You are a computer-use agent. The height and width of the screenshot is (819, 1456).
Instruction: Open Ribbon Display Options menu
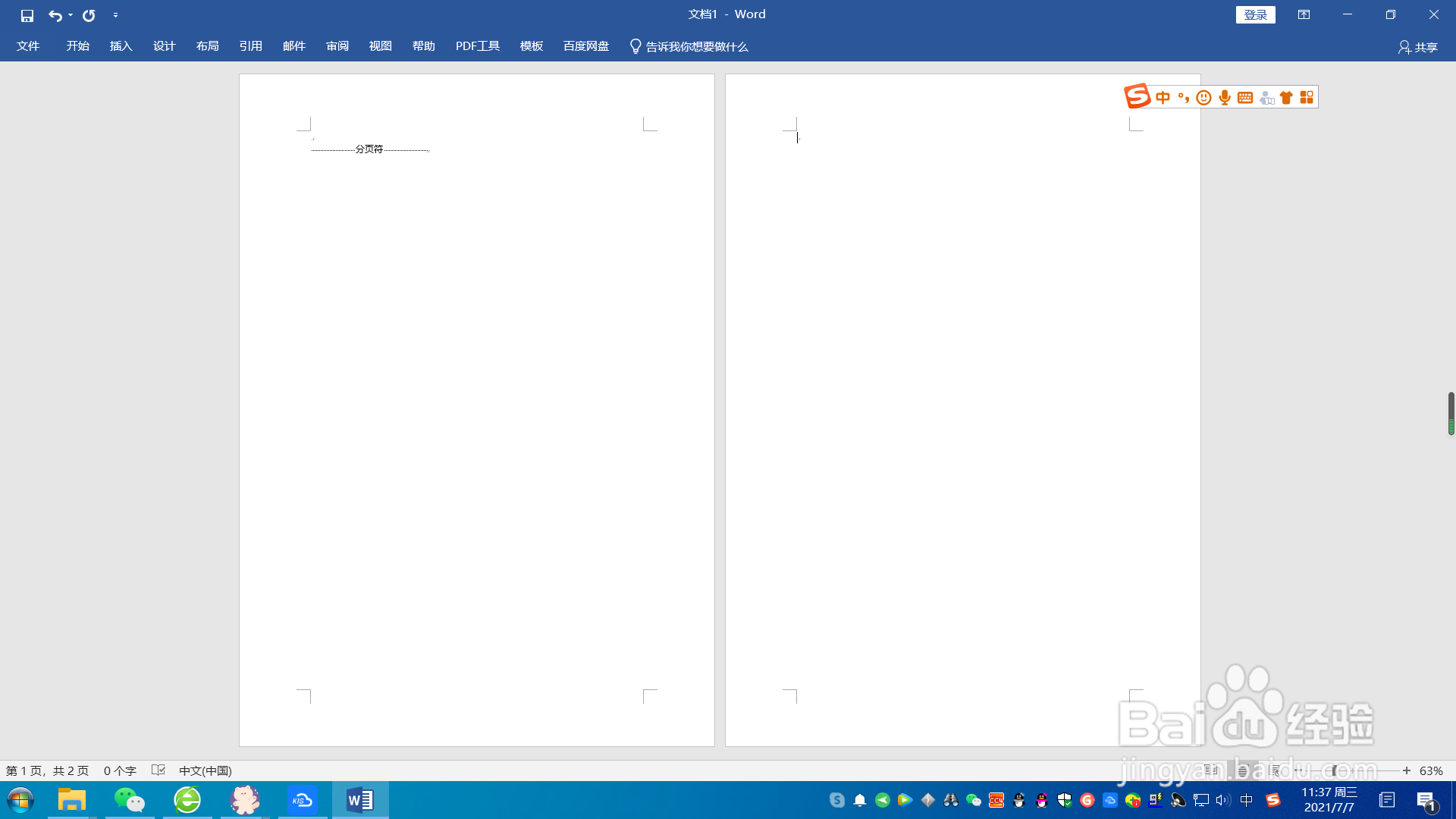pyautogui.click(x=1304, y=14)
